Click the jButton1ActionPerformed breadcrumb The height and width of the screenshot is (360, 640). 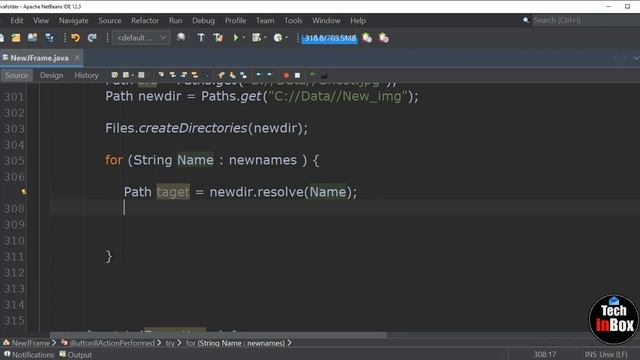[x=108, y=343]
